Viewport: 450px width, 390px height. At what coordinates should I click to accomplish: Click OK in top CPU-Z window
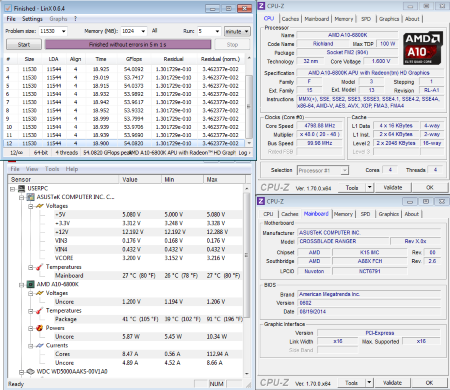[x=430, y=188]
